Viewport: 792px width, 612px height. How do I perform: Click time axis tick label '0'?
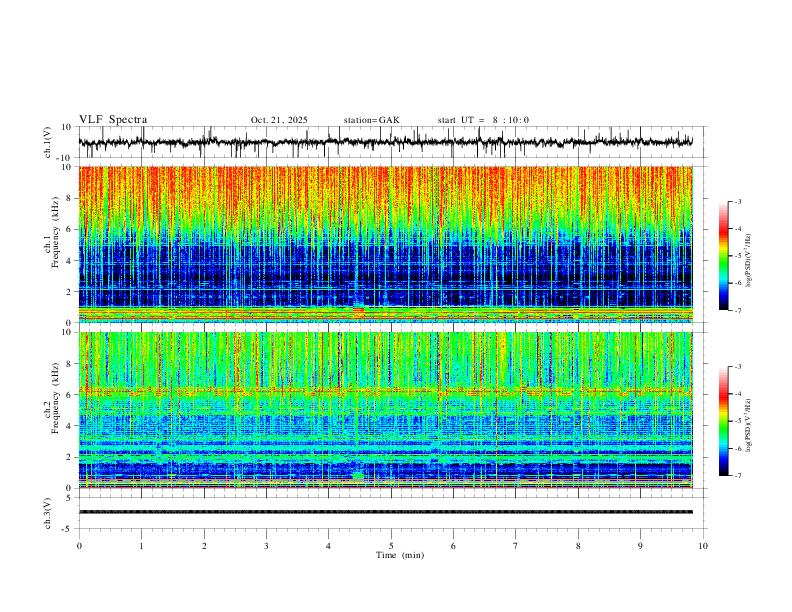pyautogui.click(x=79, y=546)
